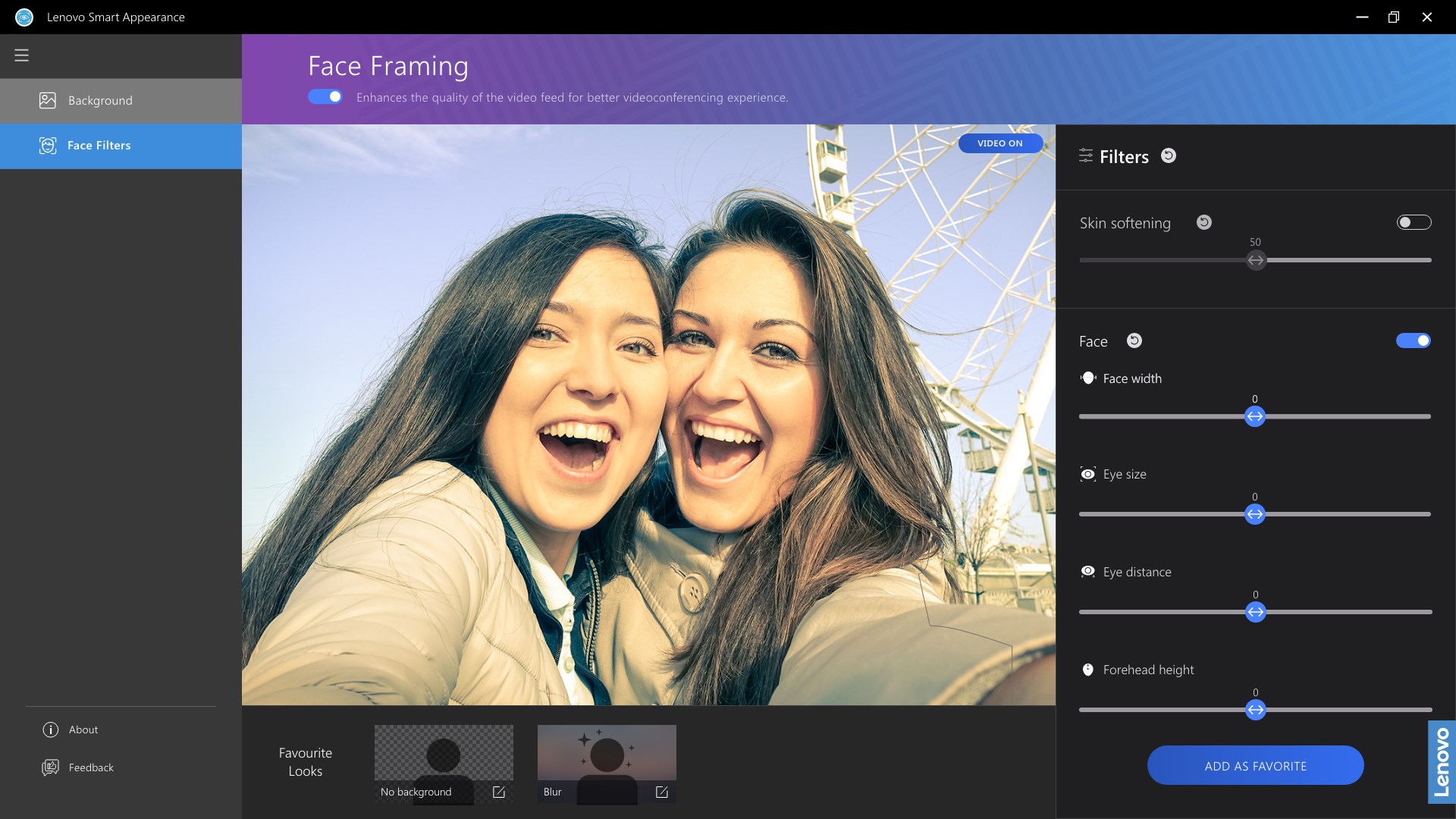Viewport: 1456px width, 819px height.
Task: Edit the Blur favourite look
Action: (x=662, y=792)
